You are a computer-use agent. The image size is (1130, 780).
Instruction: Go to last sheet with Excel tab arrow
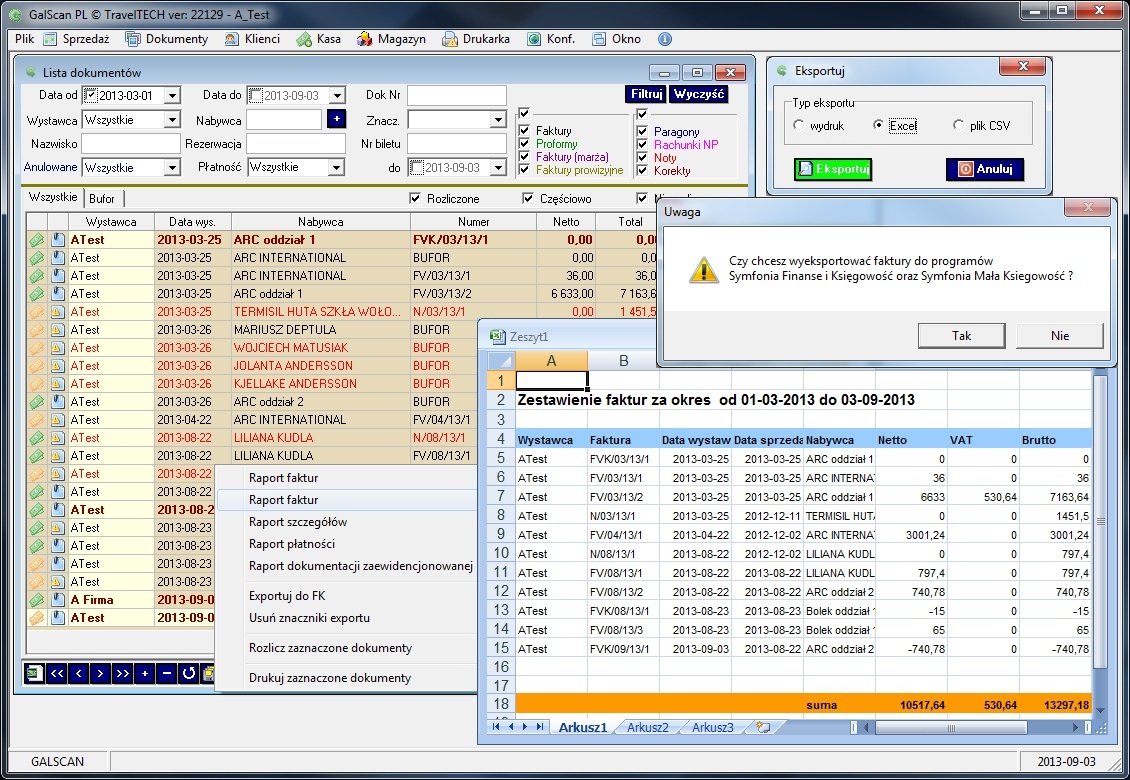point(540,727)
